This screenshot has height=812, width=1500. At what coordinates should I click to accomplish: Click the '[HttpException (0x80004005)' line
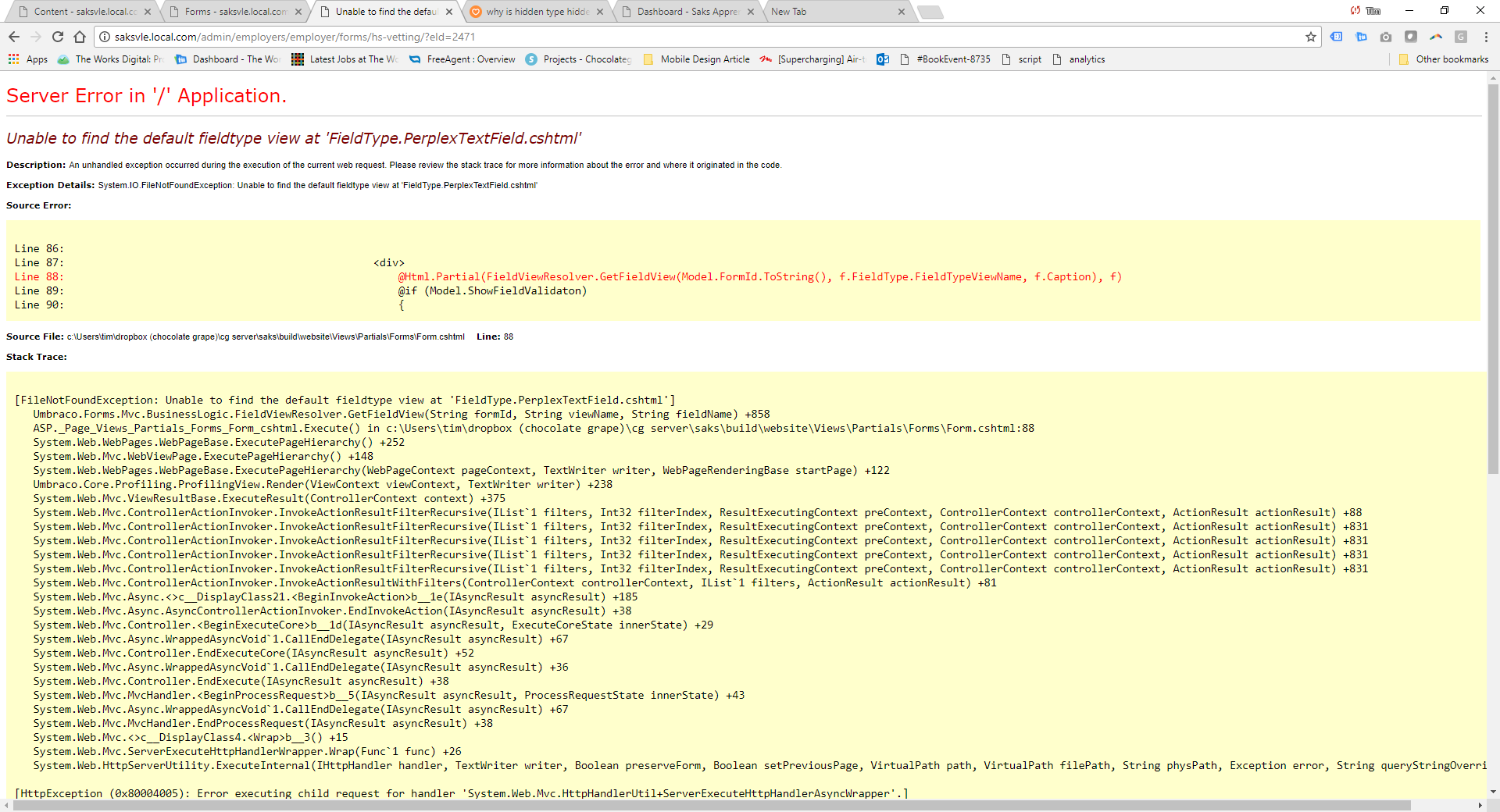(461, 793)
